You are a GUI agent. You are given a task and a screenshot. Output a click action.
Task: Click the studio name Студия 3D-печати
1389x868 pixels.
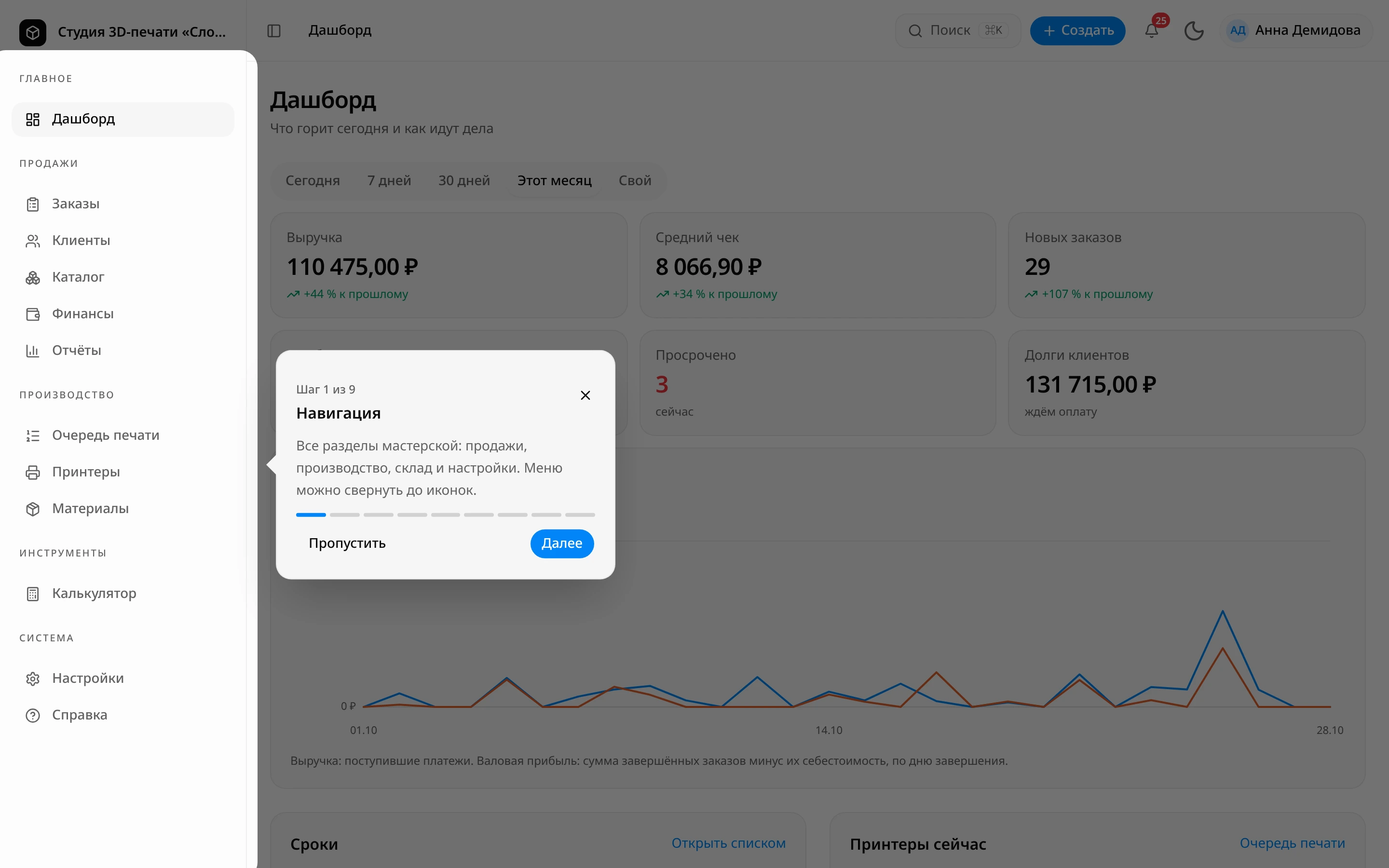pos(142,31)
